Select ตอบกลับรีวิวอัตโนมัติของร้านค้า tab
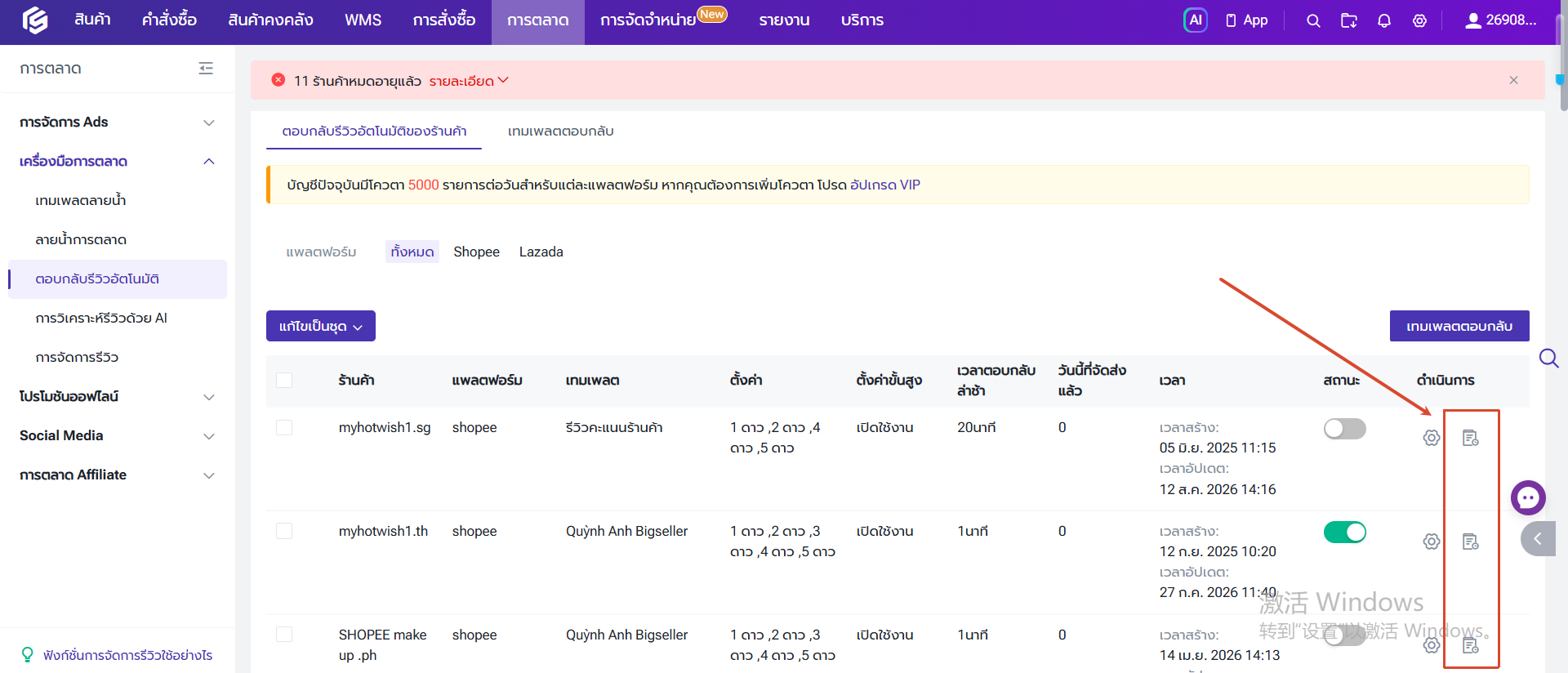The height and width of the screenshot is (673, 1568). 374,131
